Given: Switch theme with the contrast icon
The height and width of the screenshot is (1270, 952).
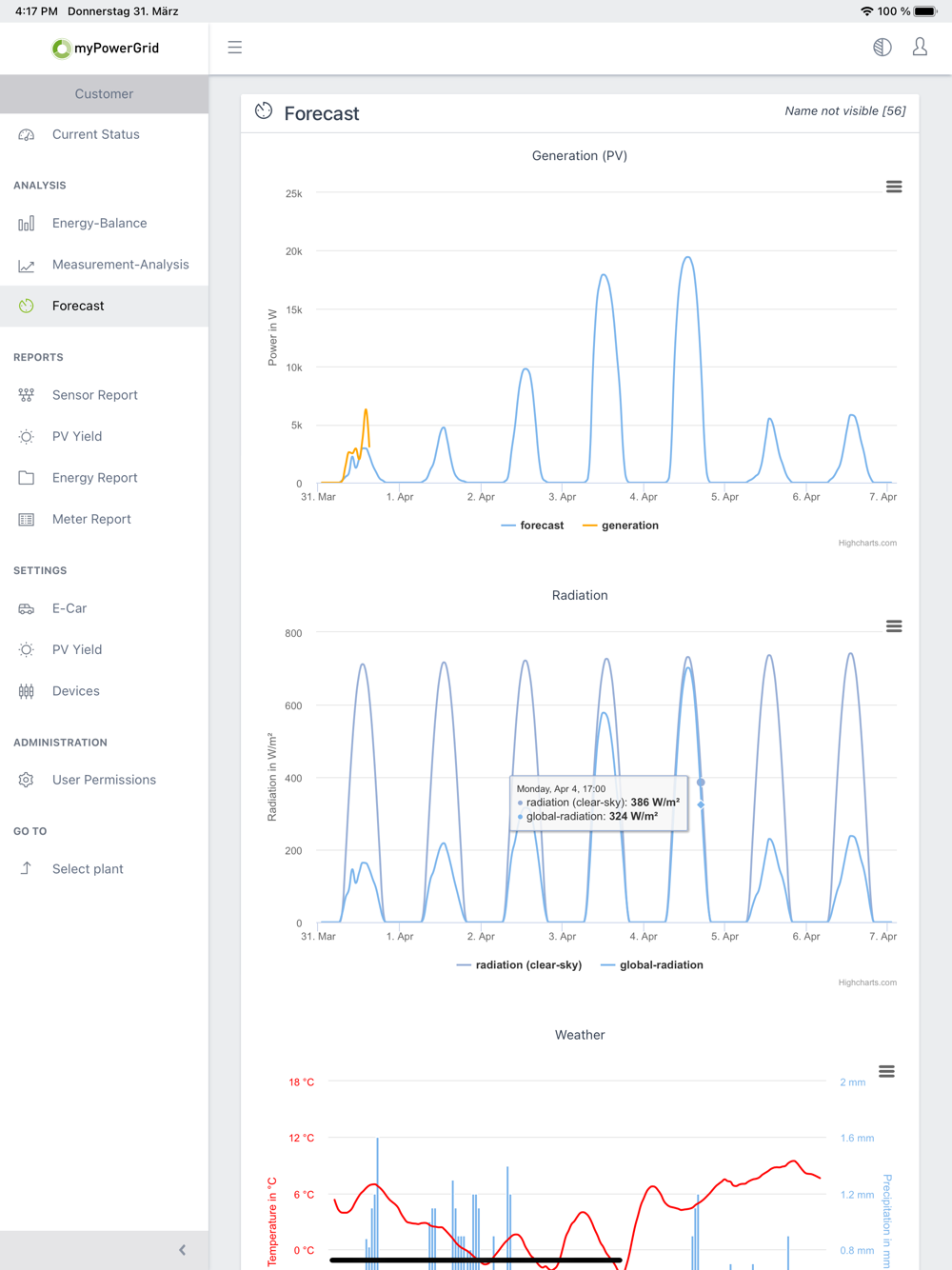Looking at the screenshot, I should (x=883, y=48).
